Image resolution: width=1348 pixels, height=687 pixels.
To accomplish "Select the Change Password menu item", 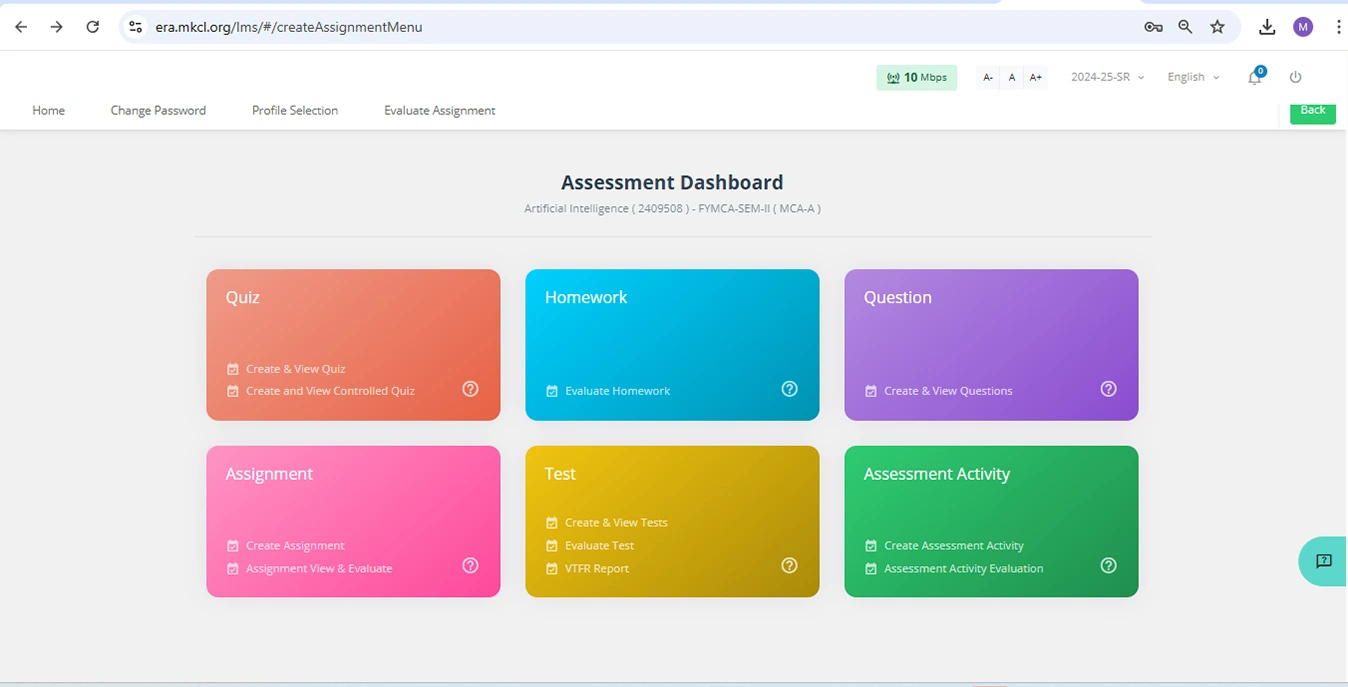I will coord(158,111).
